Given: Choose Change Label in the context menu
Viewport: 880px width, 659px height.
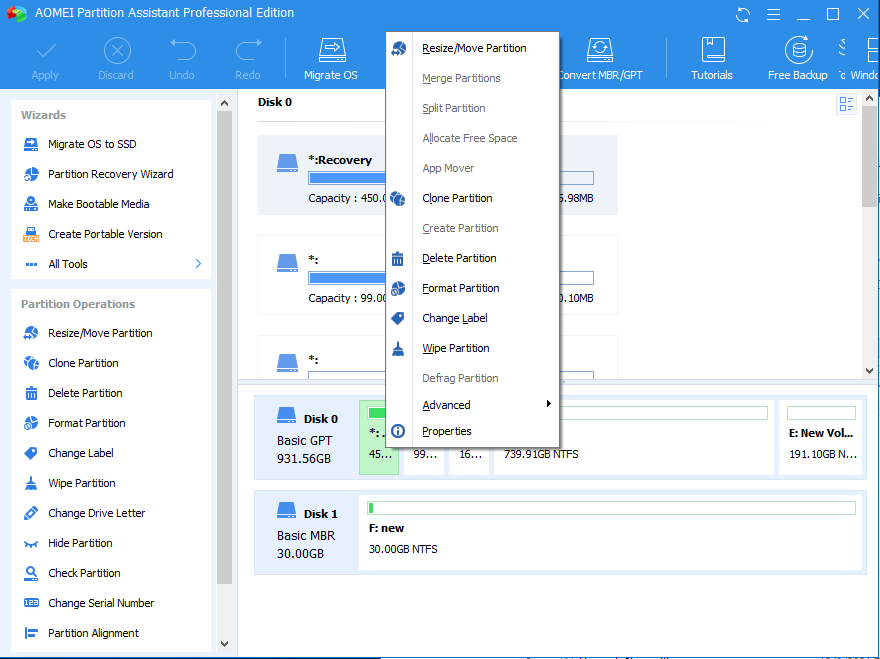Looking at the screenshot, I should click(x=472, y=318).
